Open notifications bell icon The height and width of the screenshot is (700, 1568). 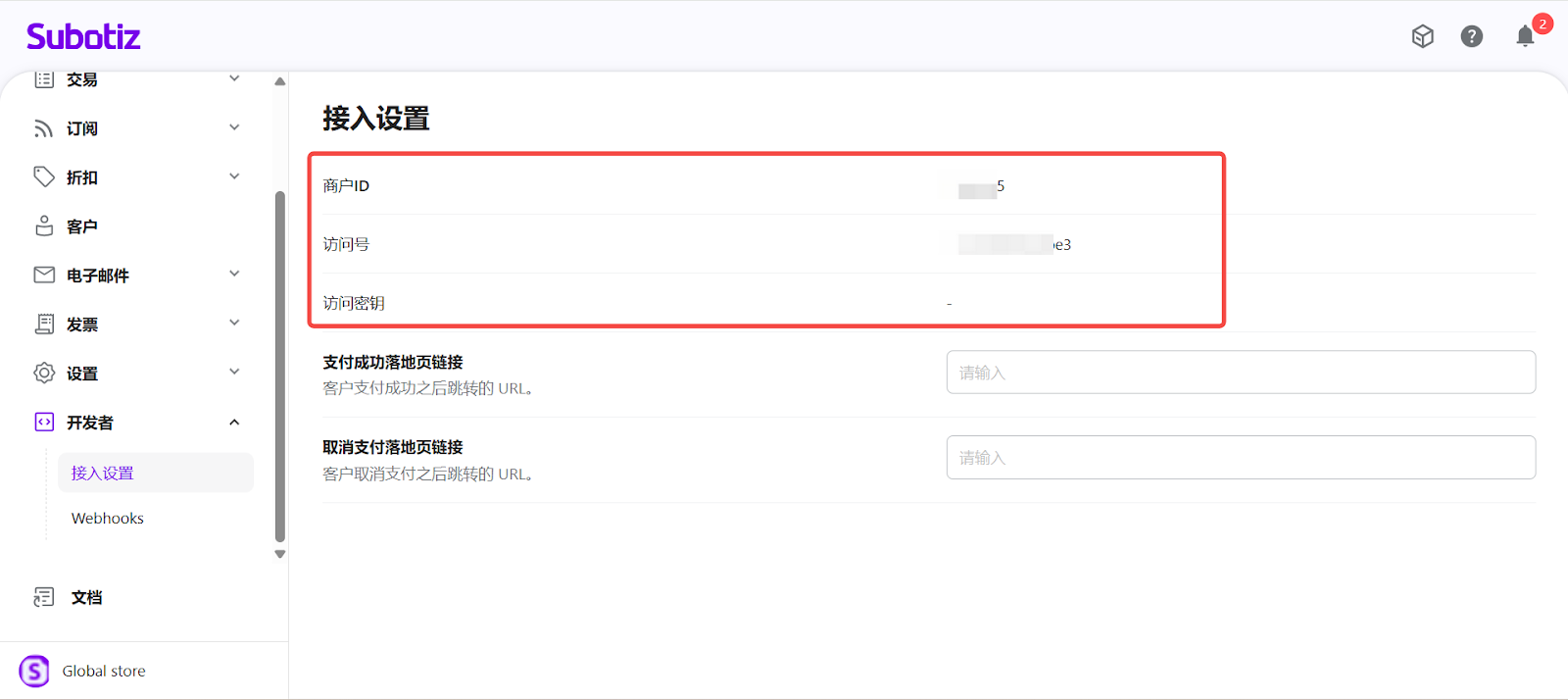click(1525, 37)
